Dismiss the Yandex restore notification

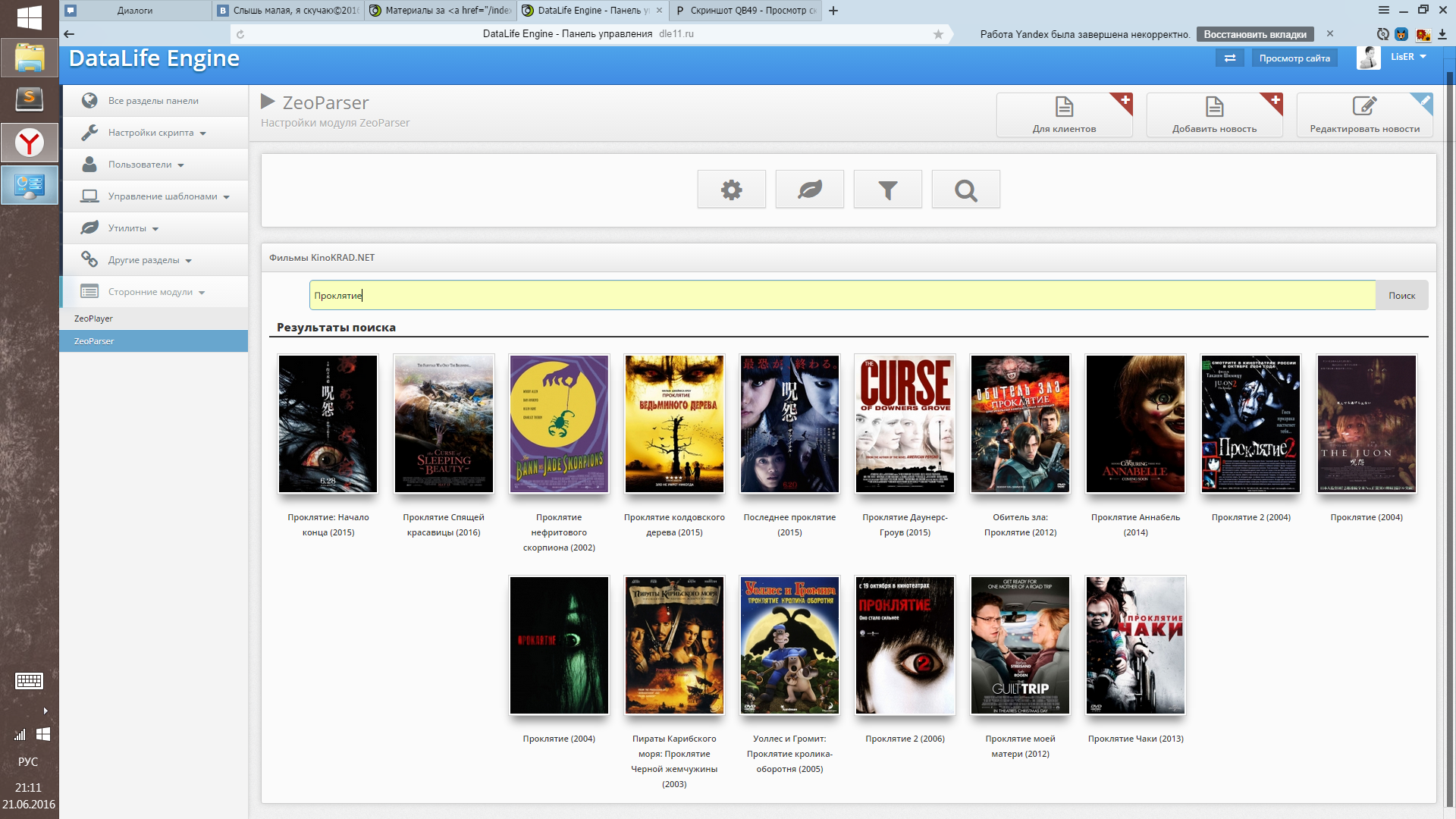click(1329, 34)
